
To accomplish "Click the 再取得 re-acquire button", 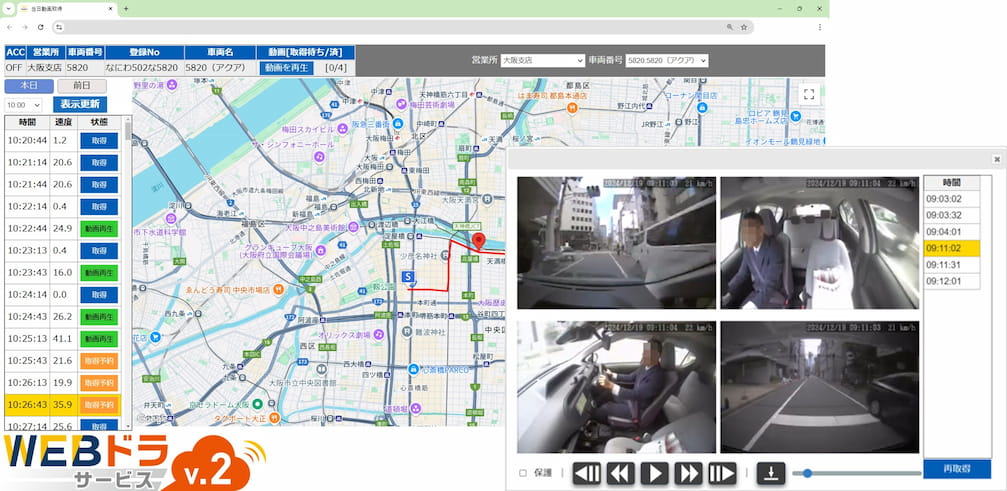I will (957, 469).
